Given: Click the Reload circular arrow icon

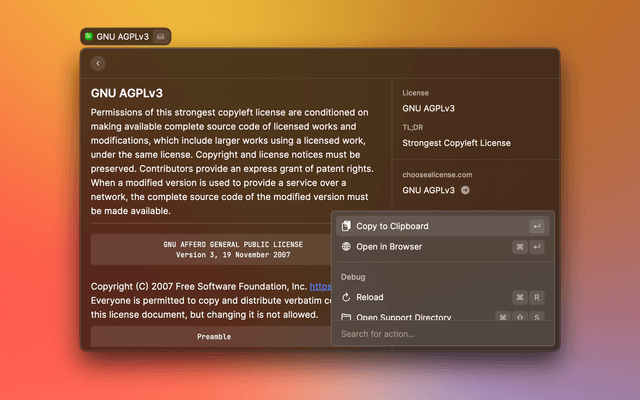Looking at the screenshot, I should [x=346, y=298].
